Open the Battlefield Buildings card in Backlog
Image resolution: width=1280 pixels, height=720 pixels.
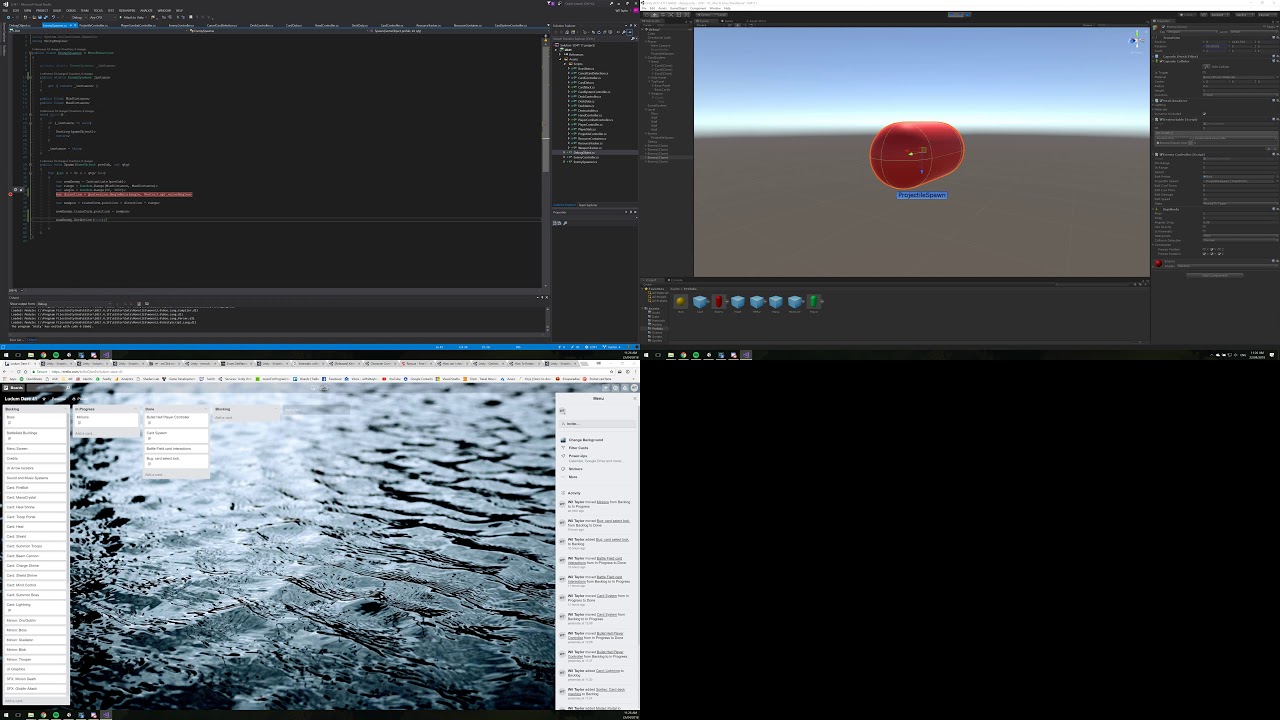click(36, 435)
